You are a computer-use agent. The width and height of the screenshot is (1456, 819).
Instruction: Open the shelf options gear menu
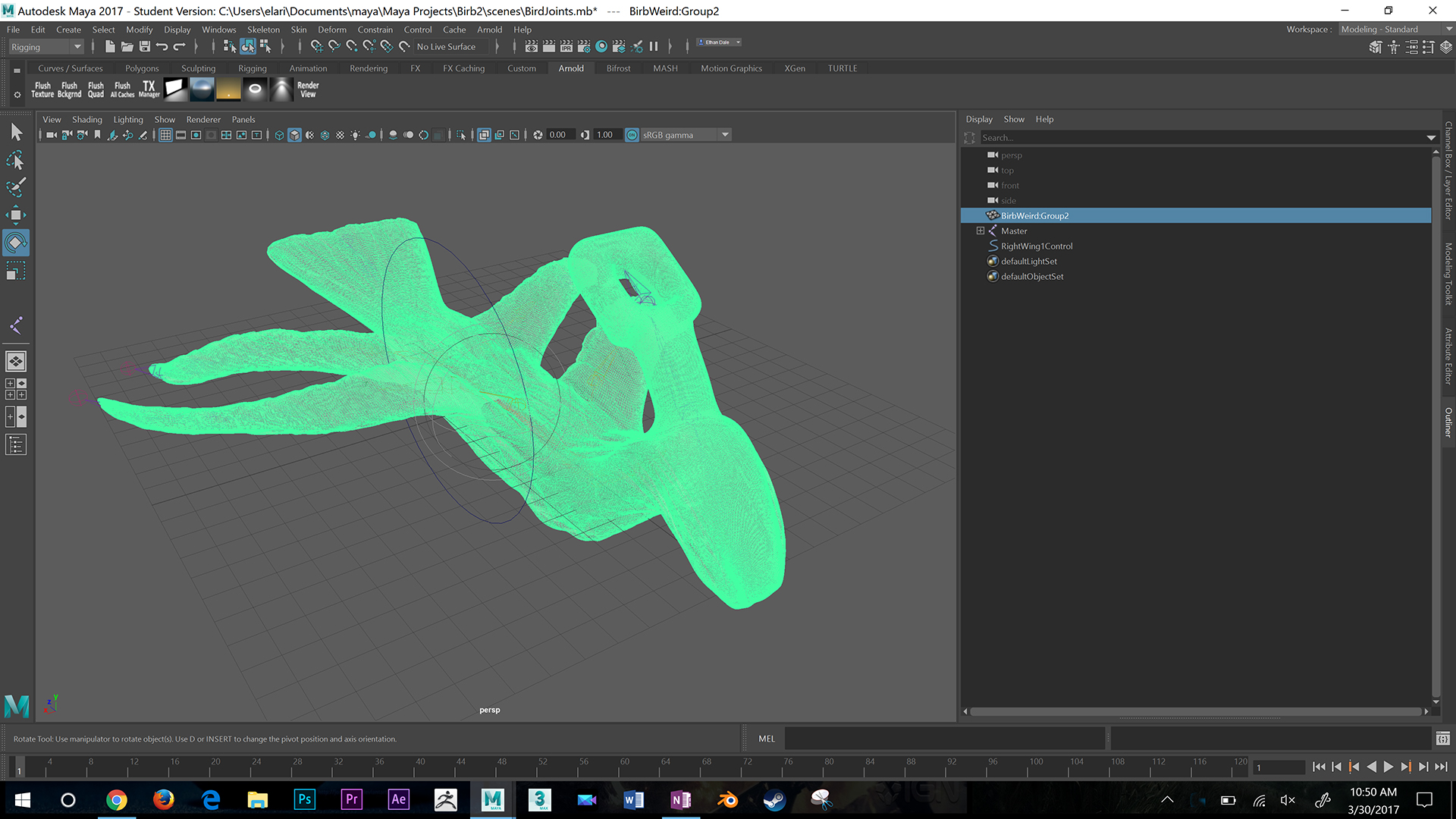(x=17, y=95)
